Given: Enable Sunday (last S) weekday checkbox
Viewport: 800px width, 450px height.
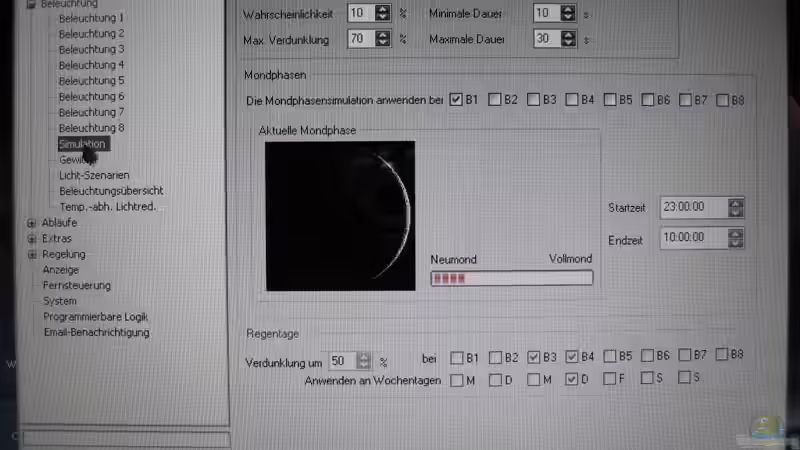Looking at the screenshot, I should [x=684, y=378].
